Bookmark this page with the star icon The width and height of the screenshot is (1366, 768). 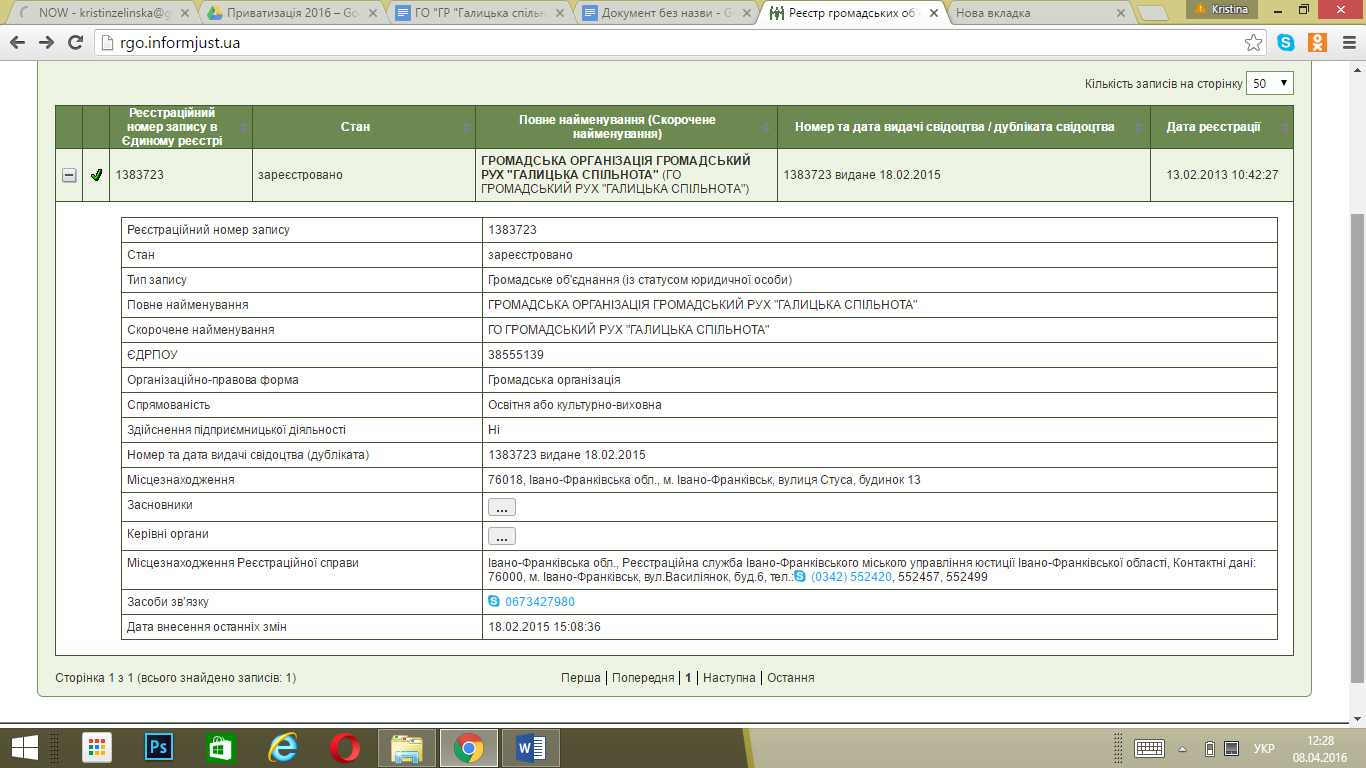pos(1253,43)
